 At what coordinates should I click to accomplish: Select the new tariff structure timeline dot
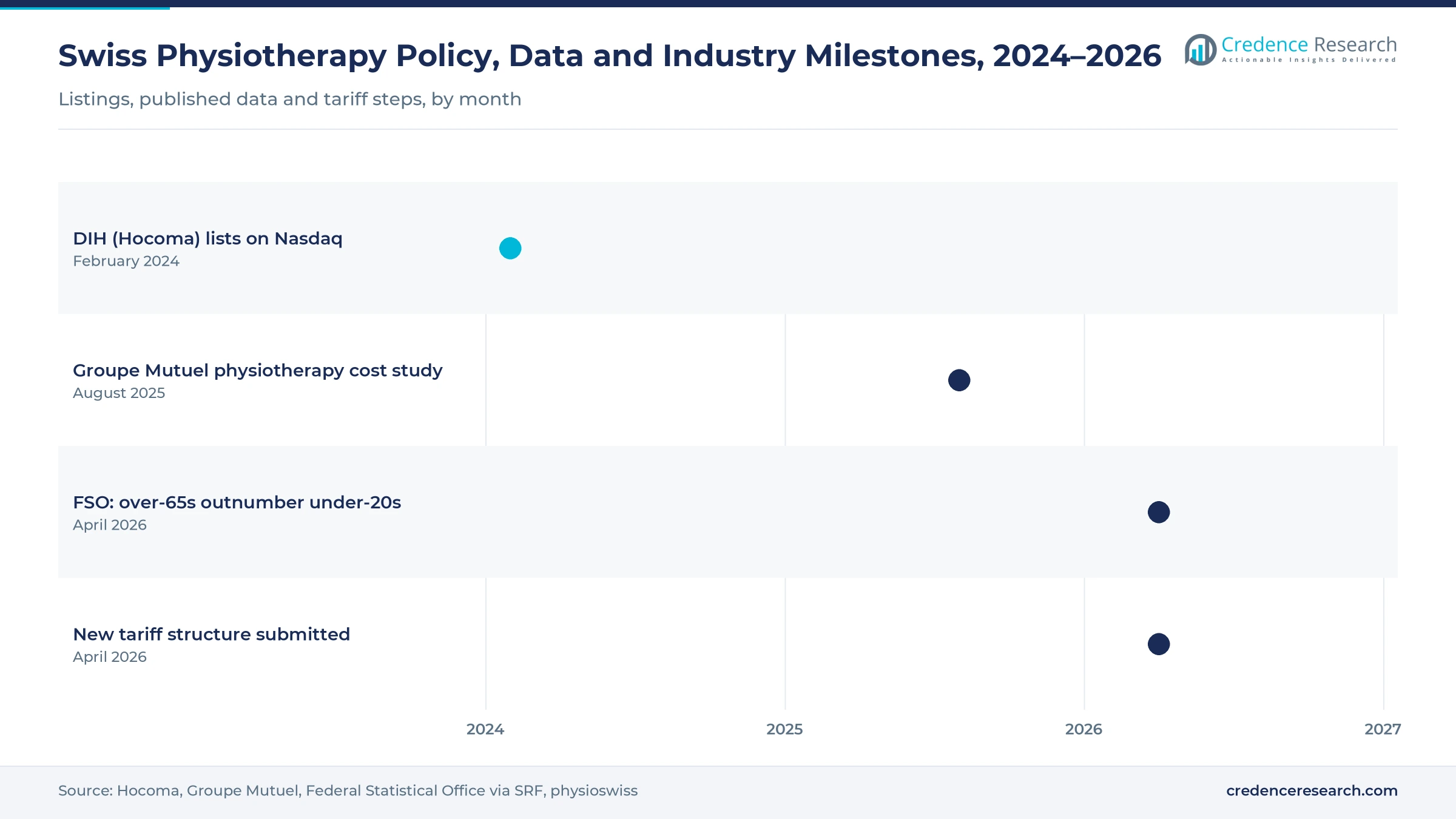1159,644
